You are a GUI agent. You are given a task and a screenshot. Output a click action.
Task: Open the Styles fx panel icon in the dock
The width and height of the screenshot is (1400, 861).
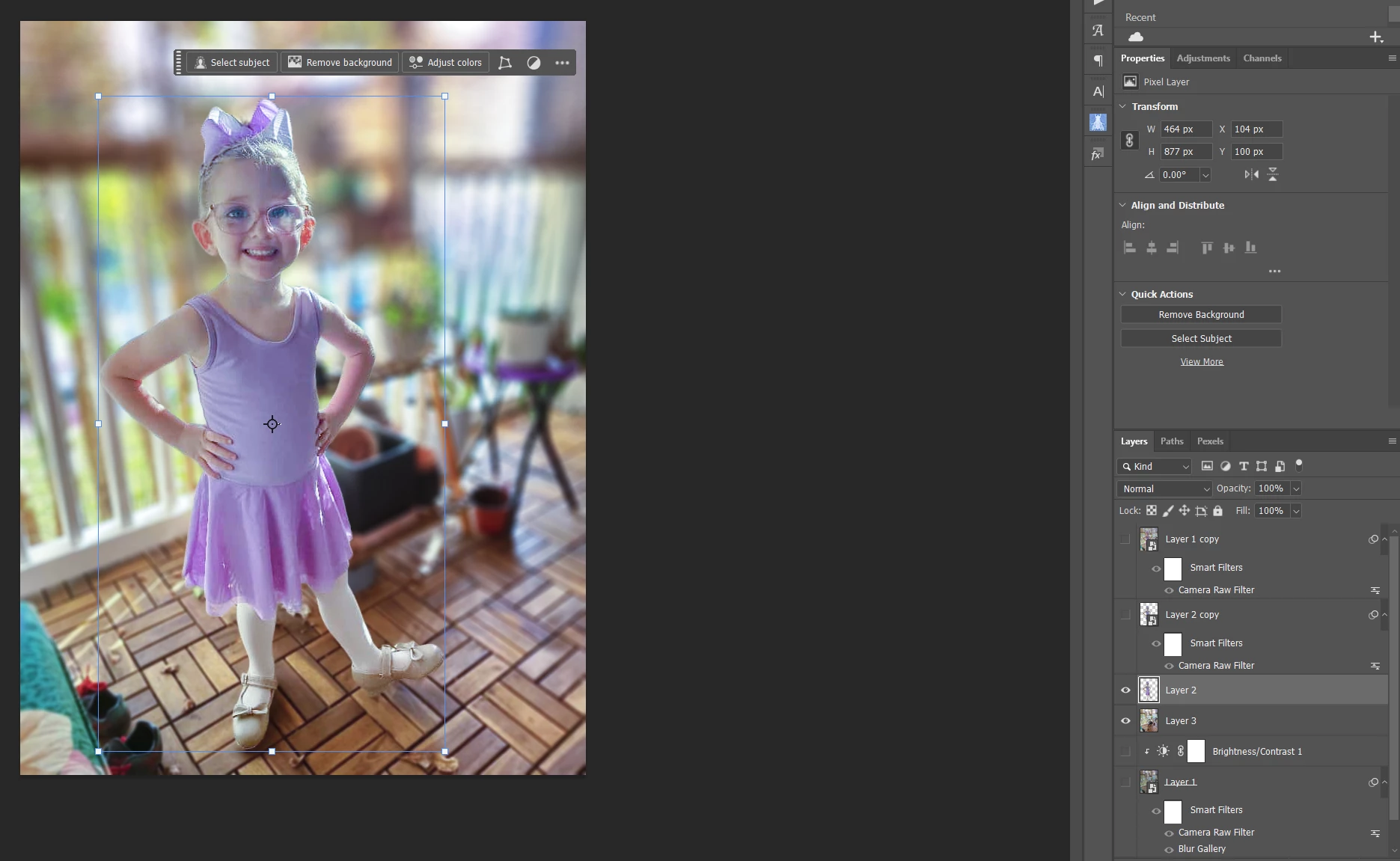(x=1098, y=154)
